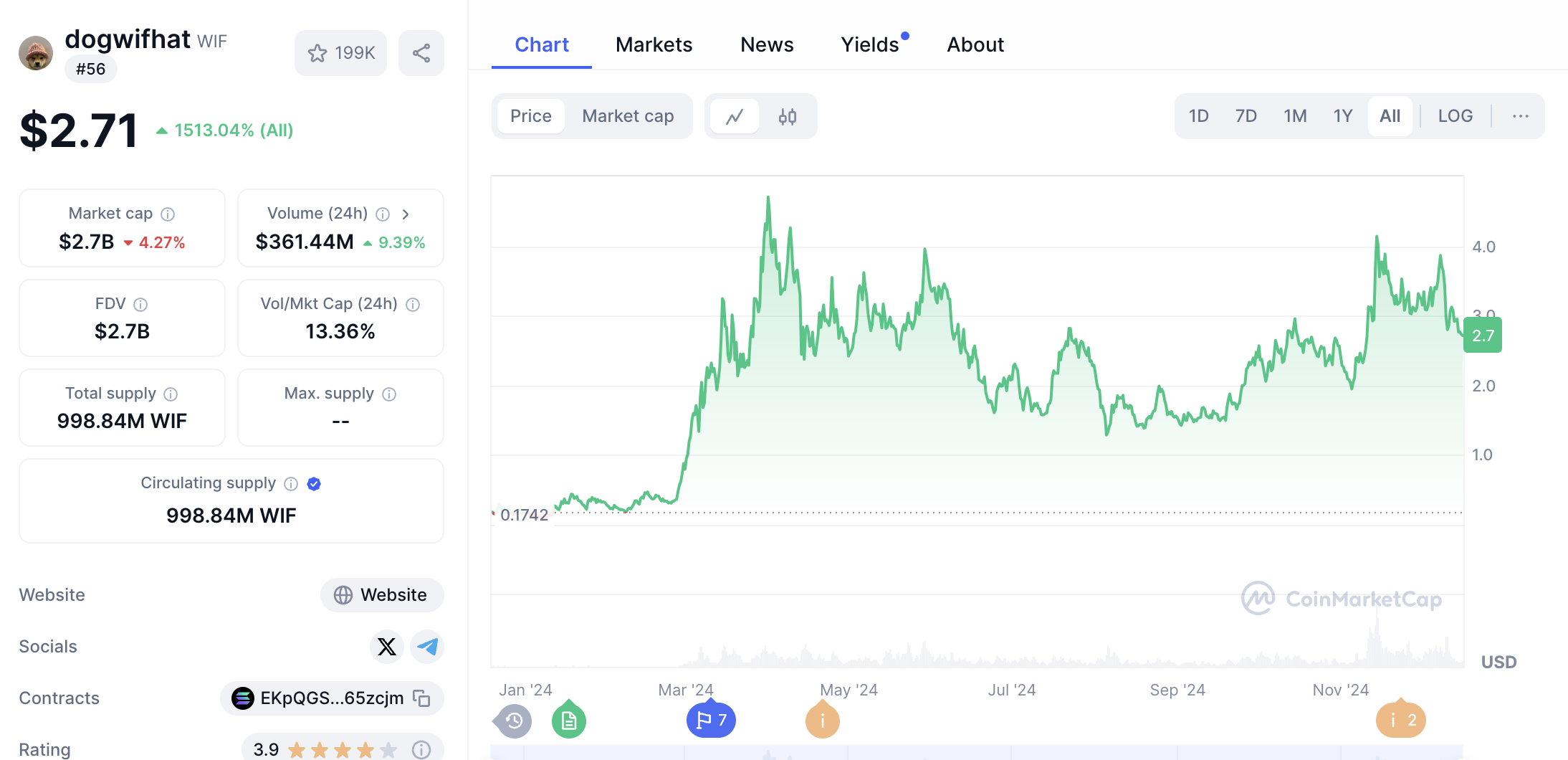Open the Telegram social icon
The image size is (1568, 760).
click(x=428, y=647)
